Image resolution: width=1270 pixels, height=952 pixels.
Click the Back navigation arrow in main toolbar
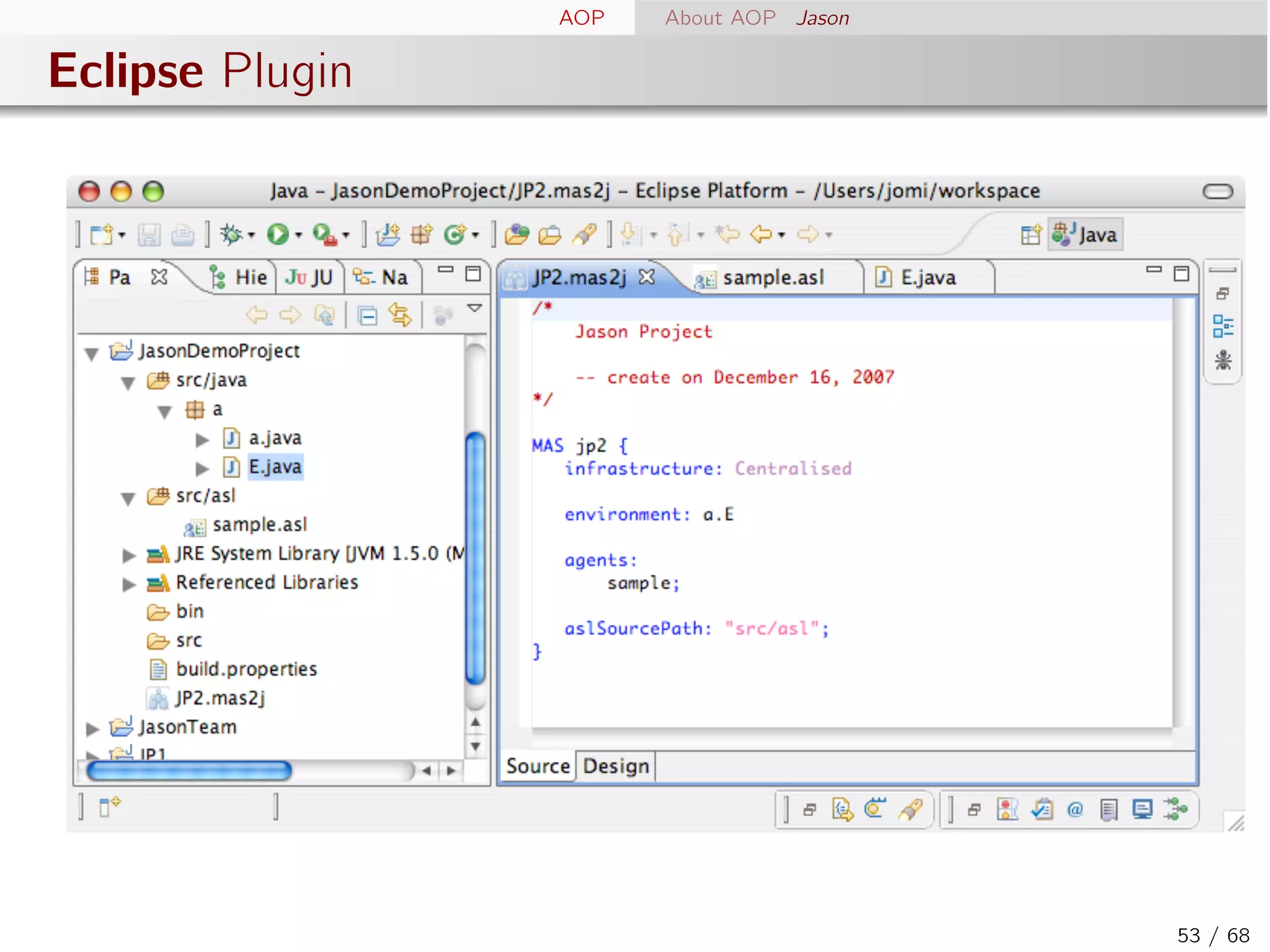tap(761, 234)
